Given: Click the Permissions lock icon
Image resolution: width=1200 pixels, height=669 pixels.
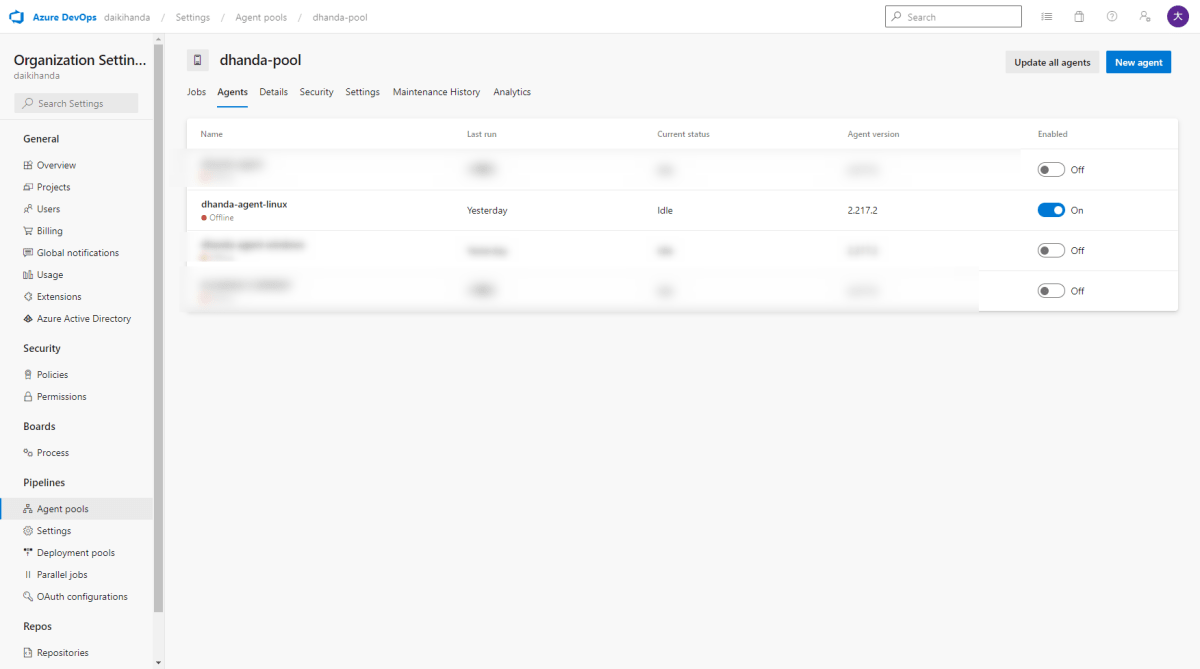Looking at the screenshot, I should tap(28, 397).
